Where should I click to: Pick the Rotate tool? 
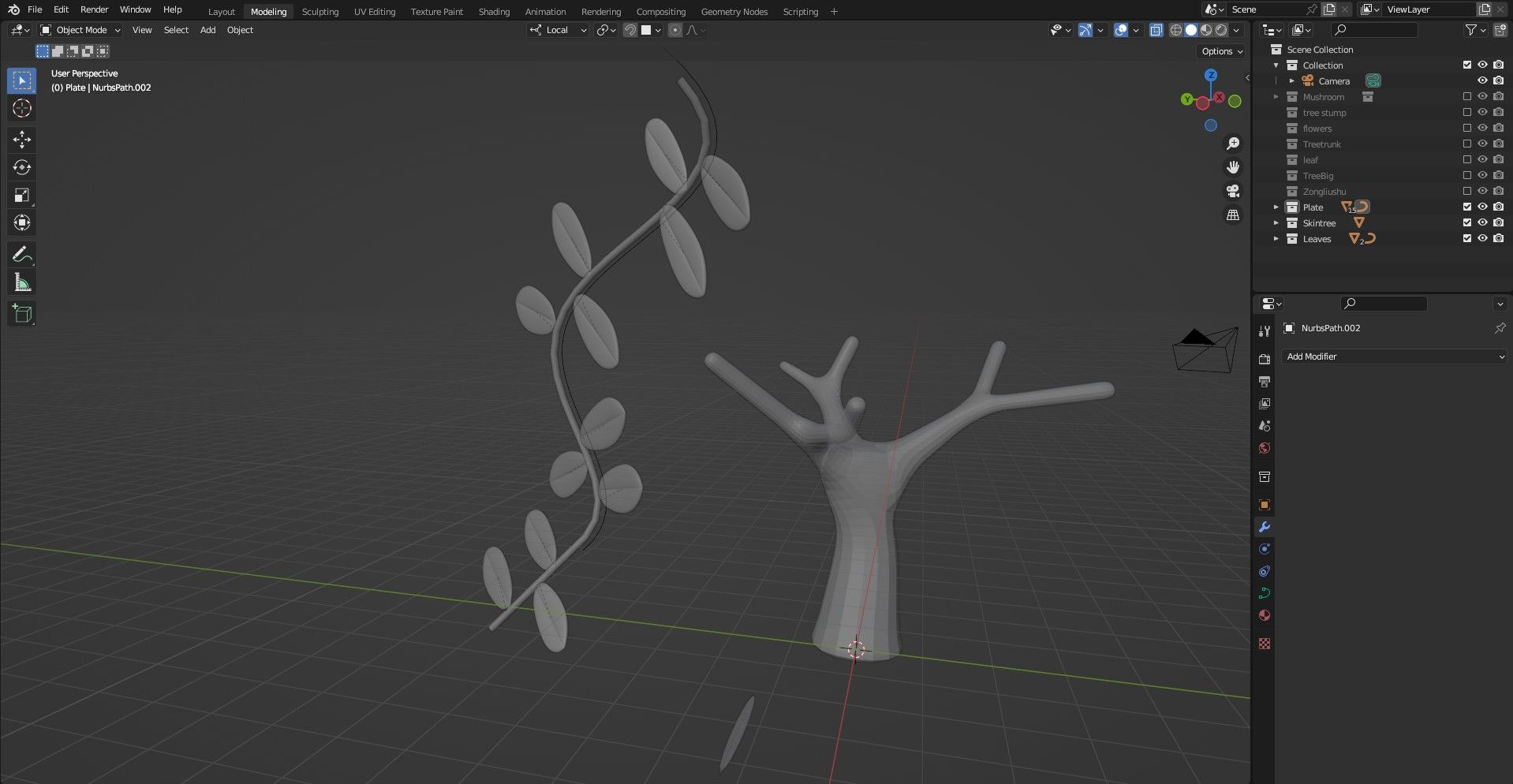(22, 167)
